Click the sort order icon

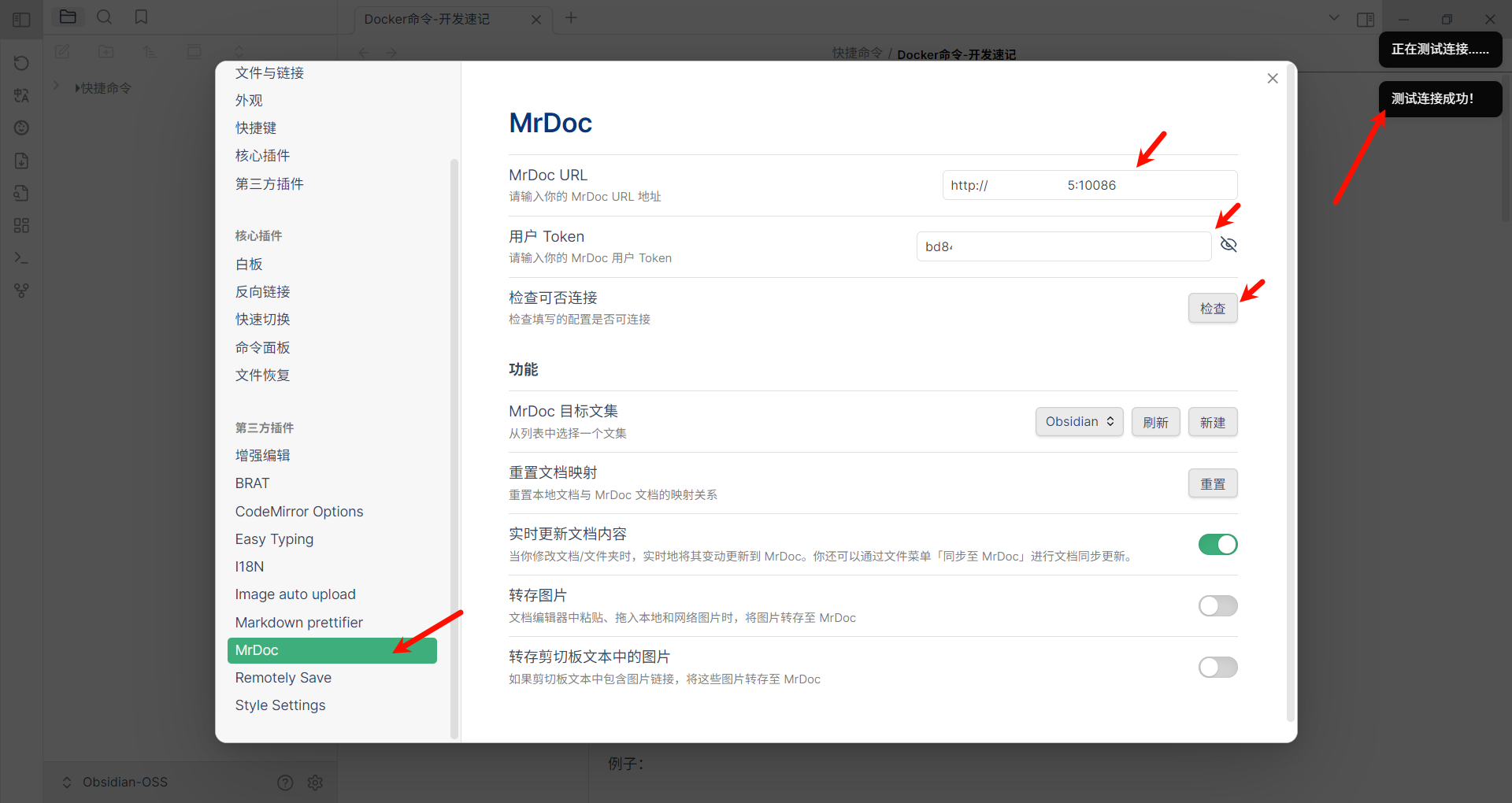[150, 52]
